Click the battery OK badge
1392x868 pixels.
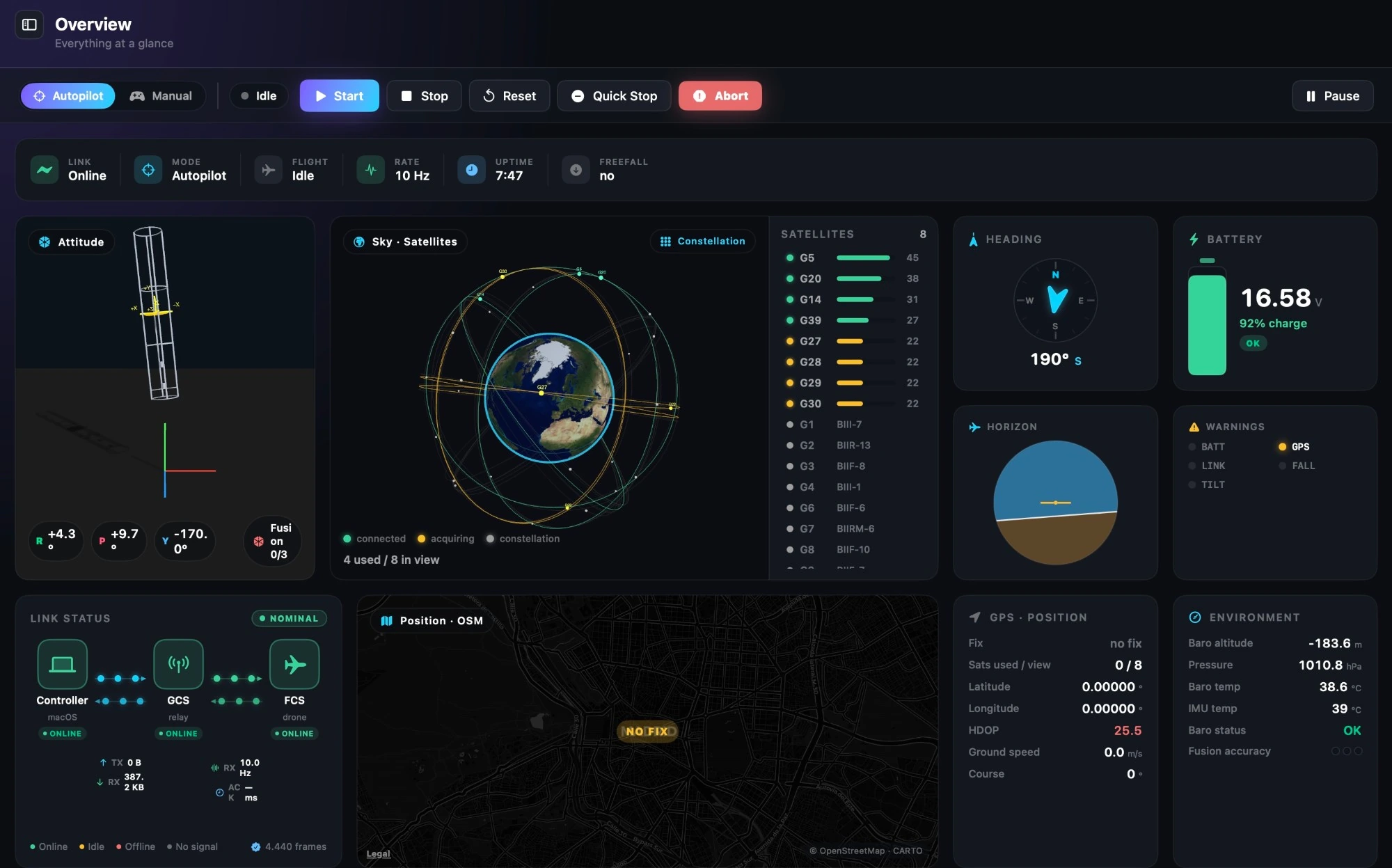tap(1253, 343)
